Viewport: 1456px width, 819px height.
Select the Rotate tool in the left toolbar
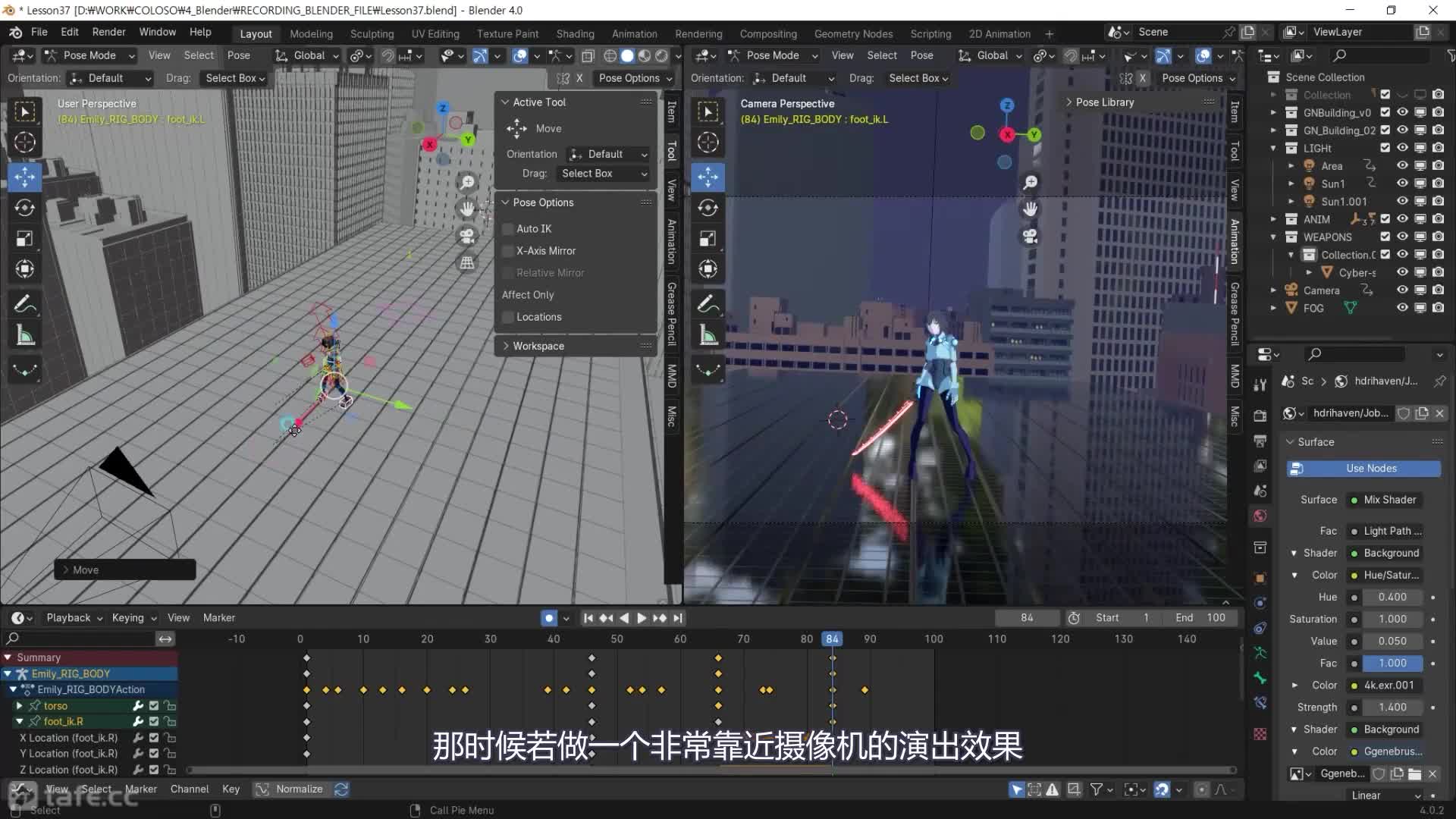pos(25,207)
